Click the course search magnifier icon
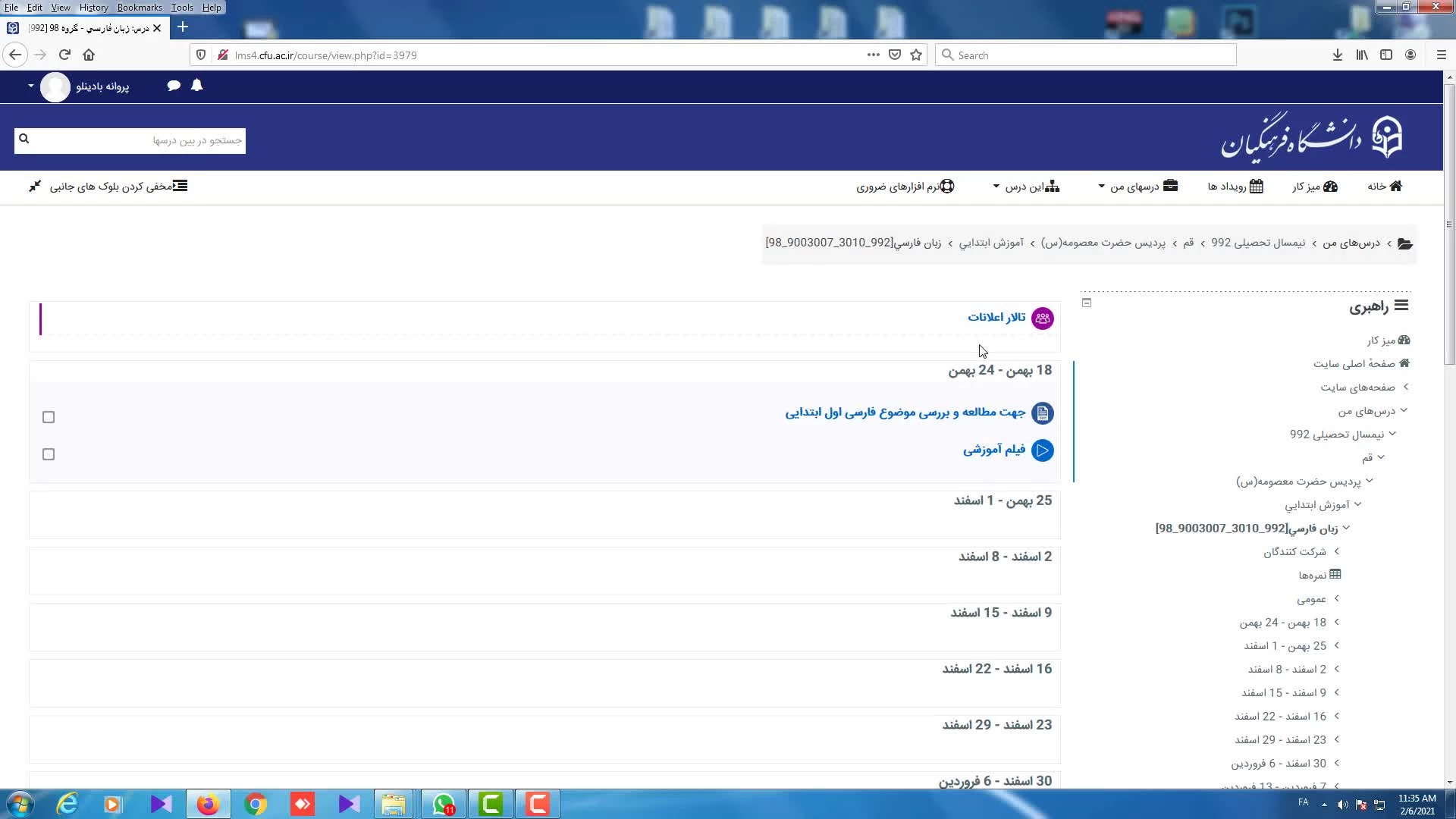The width and height of the screenshot is (1456, 819). (x=24, y=139)
